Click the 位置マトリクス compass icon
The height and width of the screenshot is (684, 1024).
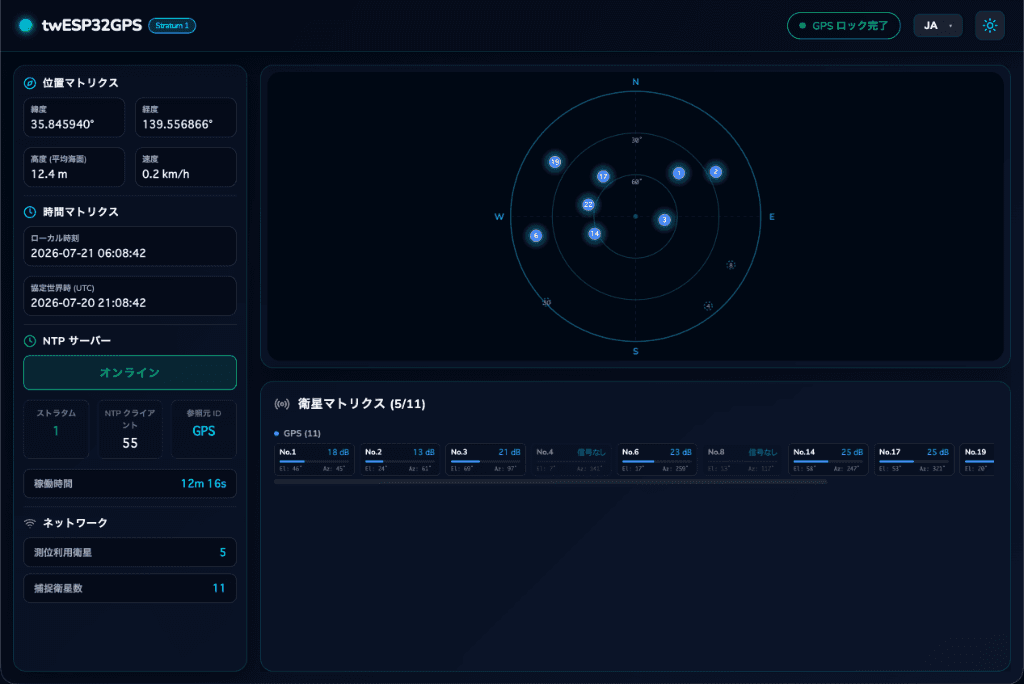coord(29,83)
